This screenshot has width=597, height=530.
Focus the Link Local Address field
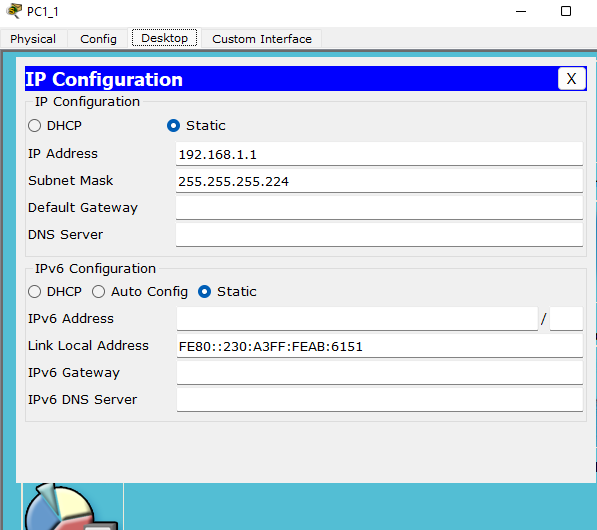click(380, 346)
